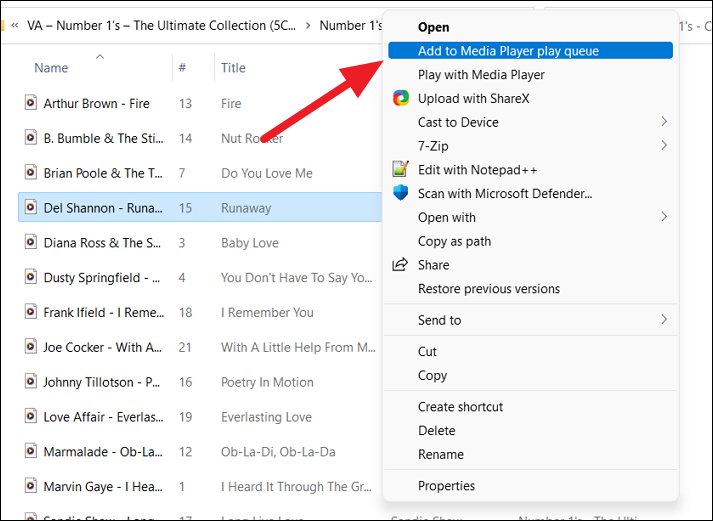
Task: Click the Share arrow icon
Action: pos(400,265)
